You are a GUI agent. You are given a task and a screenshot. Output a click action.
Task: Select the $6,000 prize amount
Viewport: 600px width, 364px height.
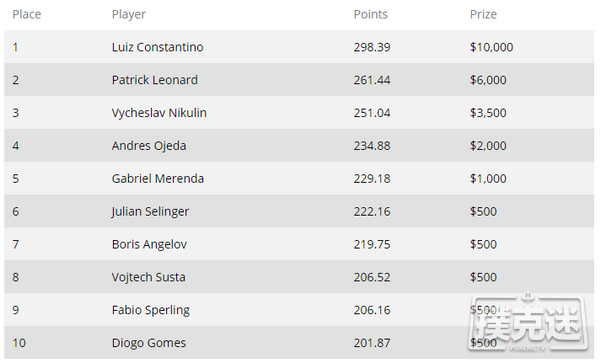point(488,80)
